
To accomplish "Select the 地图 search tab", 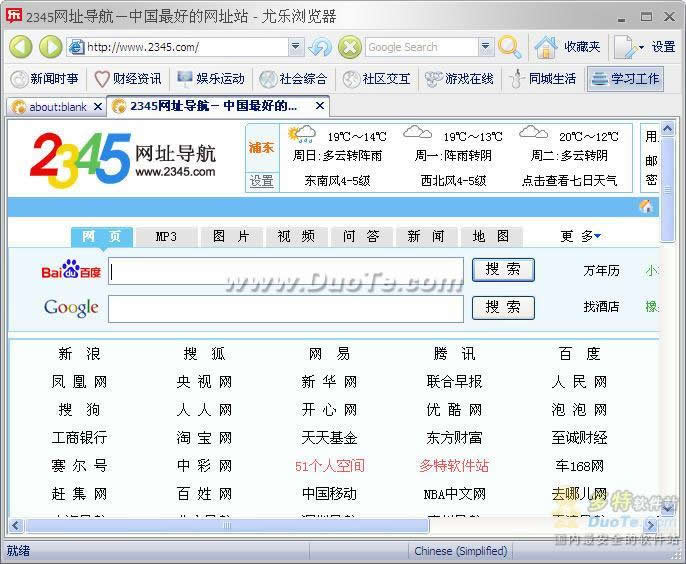I will 491,237.
